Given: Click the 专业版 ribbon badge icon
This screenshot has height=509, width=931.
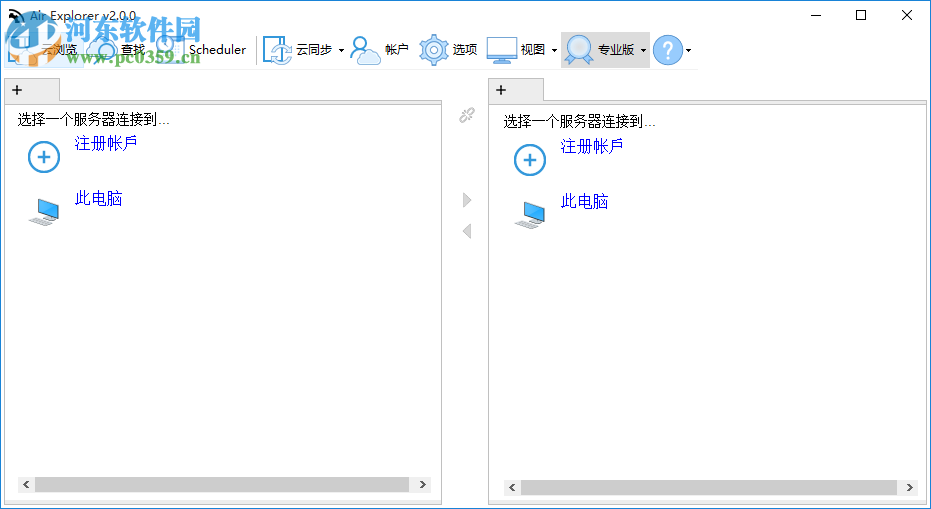Looking at the screenshot, I should pyautogui.click(x=579, y=50).
